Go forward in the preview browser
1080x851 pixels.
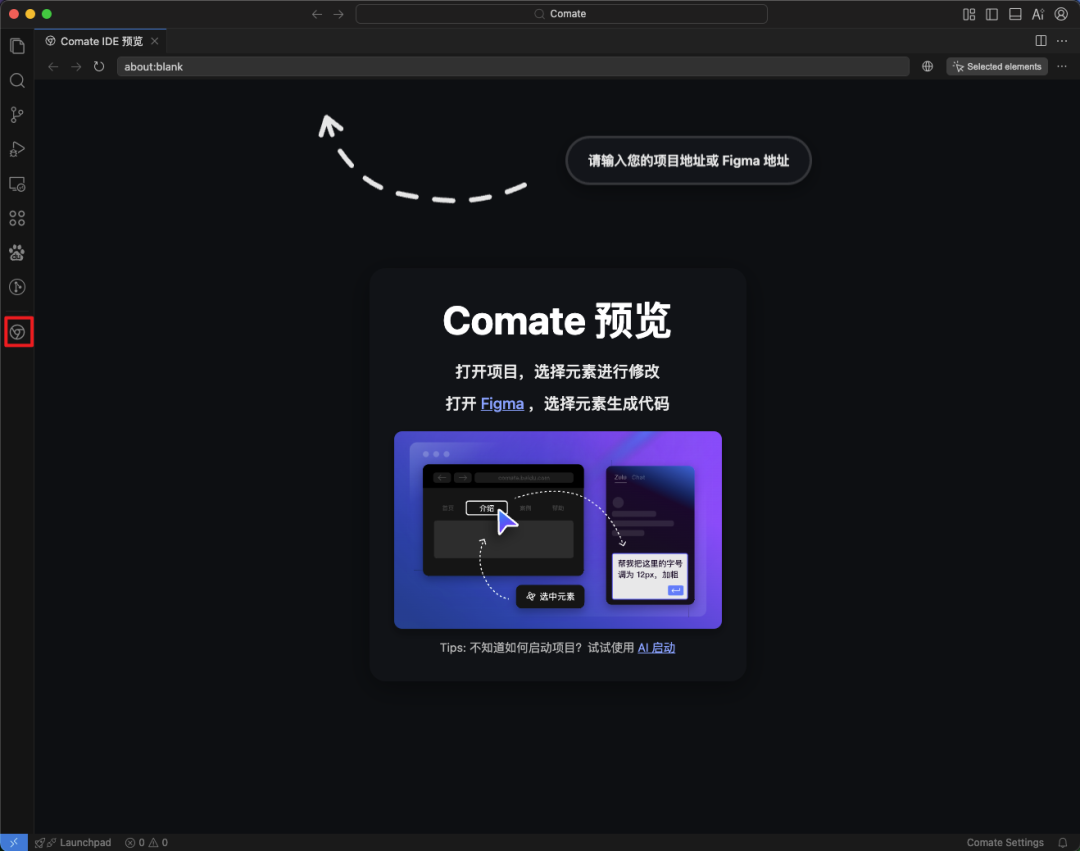(x=76, y=67)
